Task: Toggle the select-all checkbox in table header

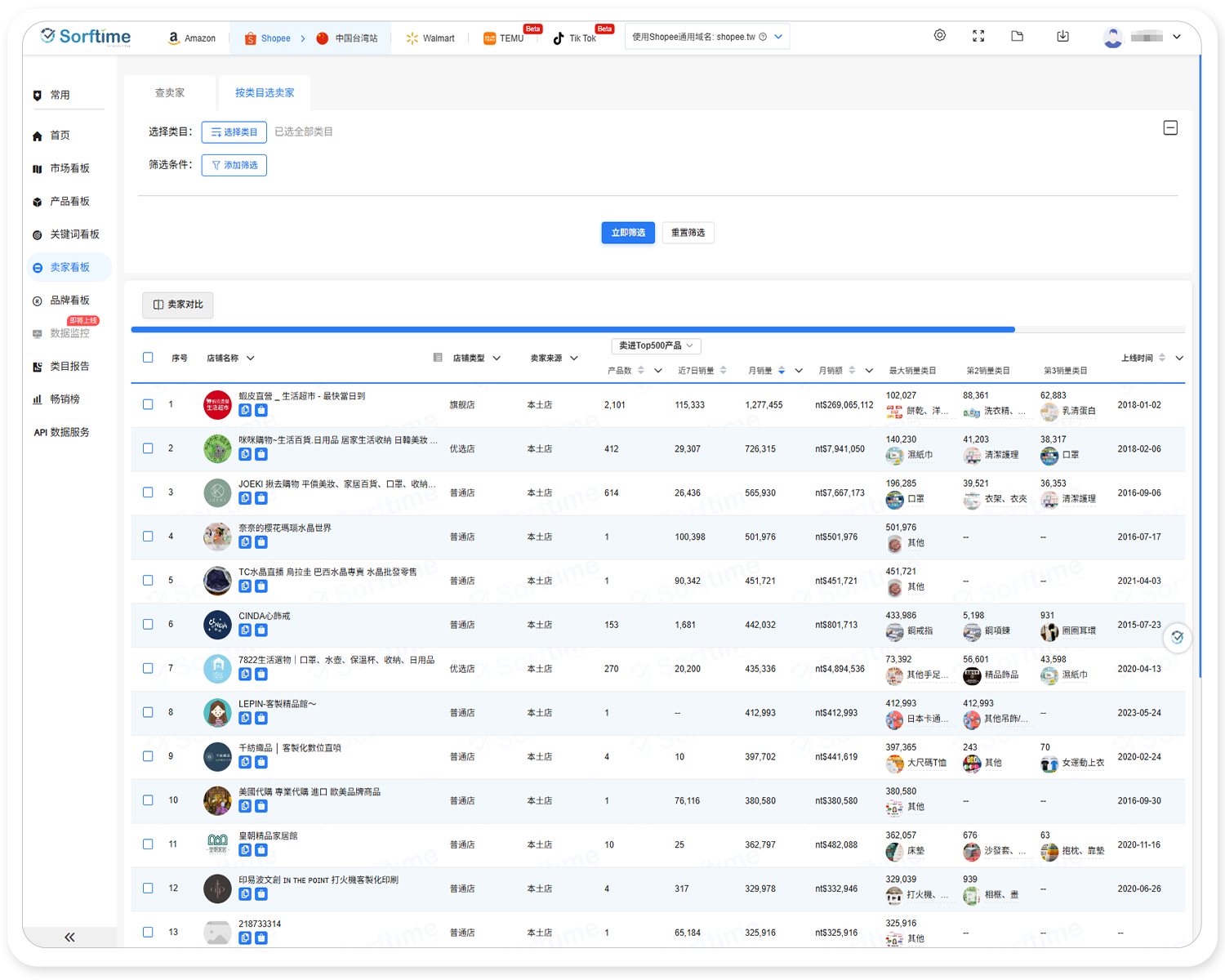Action: (x=148, y=358)
